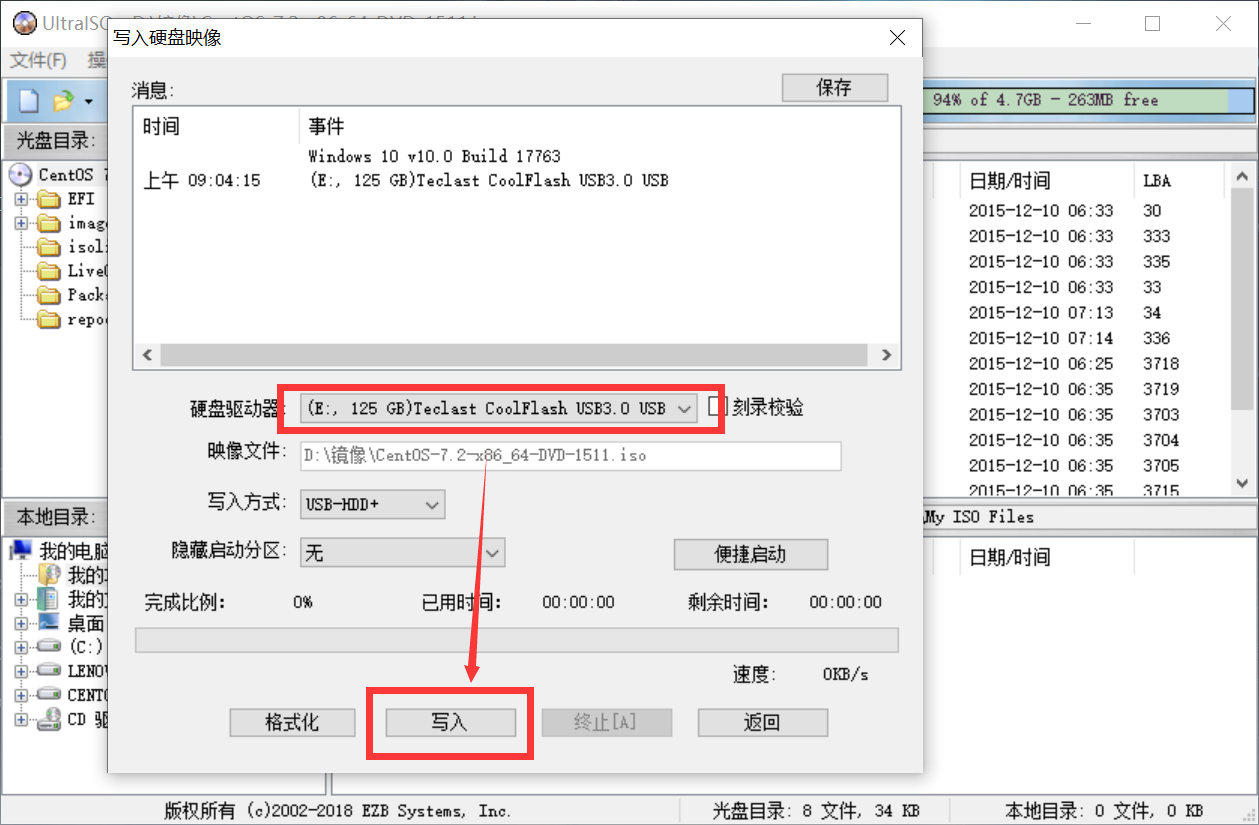
Task: Click the disc capacity usage bar
Action: tap(1088, 100)
